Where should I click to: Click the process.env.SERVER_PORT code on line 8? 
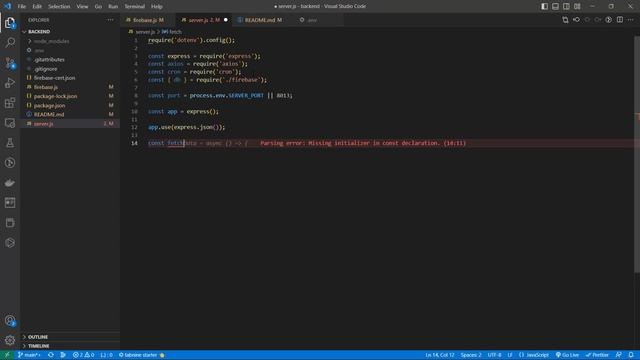pyautogui.click(x=227, y=96)
